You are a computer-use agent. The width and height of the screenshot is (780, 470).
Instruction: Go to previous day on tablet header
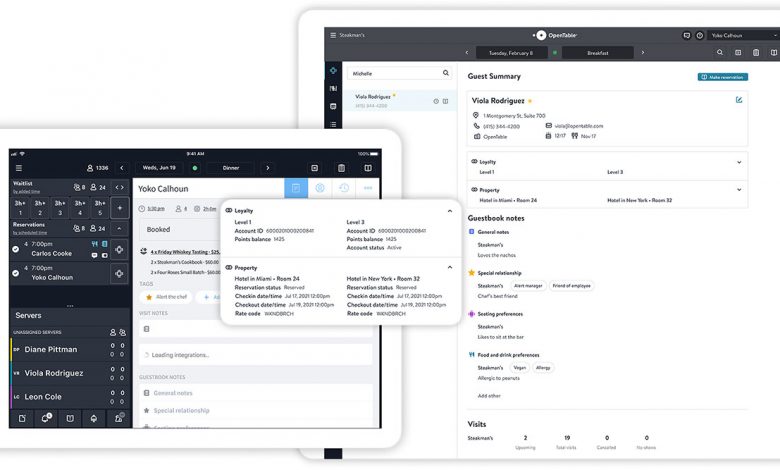click(x=122, y=168)
